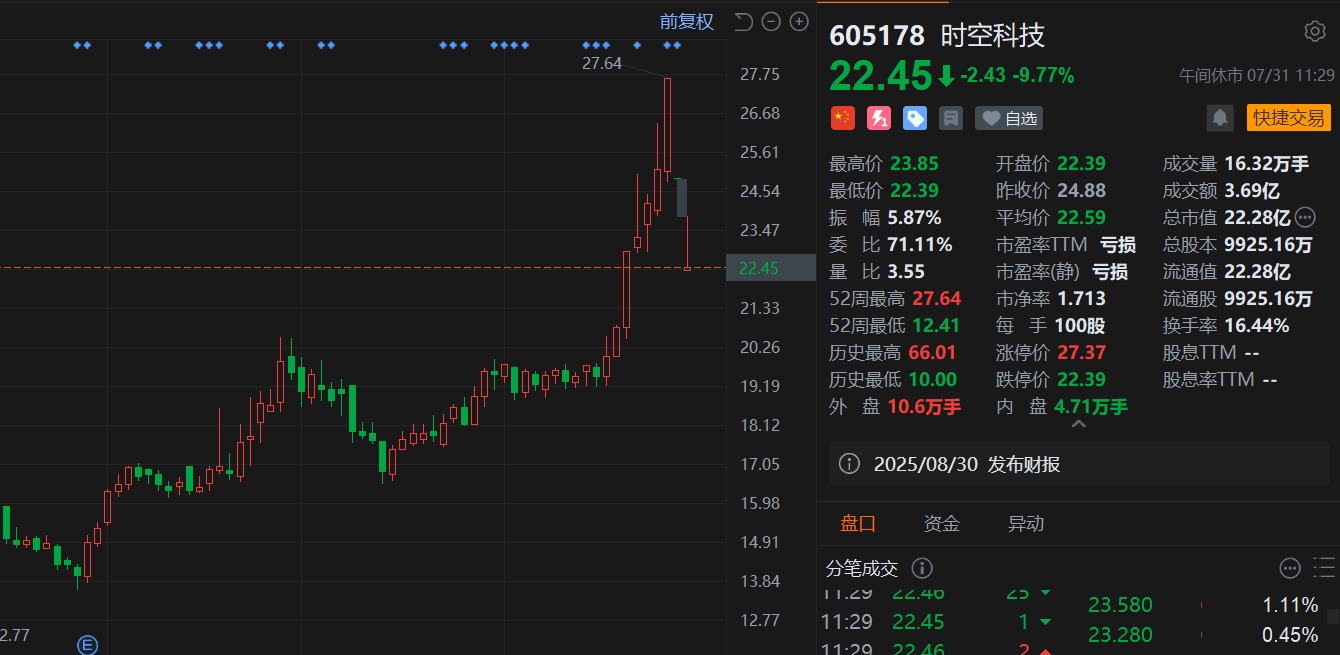This screenshot has height=655, width=1340.
Task: Select the 盘口 tab
Action: coord(858,523)
